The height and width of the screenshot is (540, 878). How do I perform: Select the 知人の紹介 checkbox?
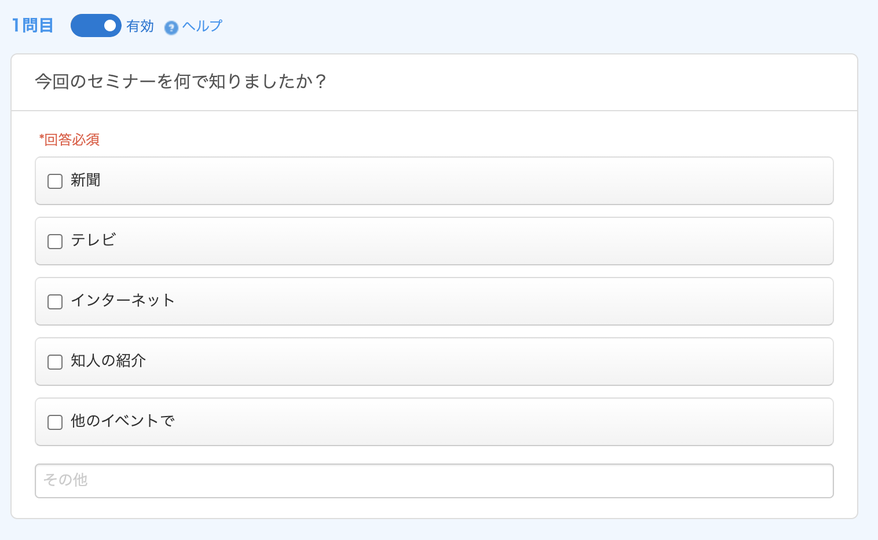55,362
